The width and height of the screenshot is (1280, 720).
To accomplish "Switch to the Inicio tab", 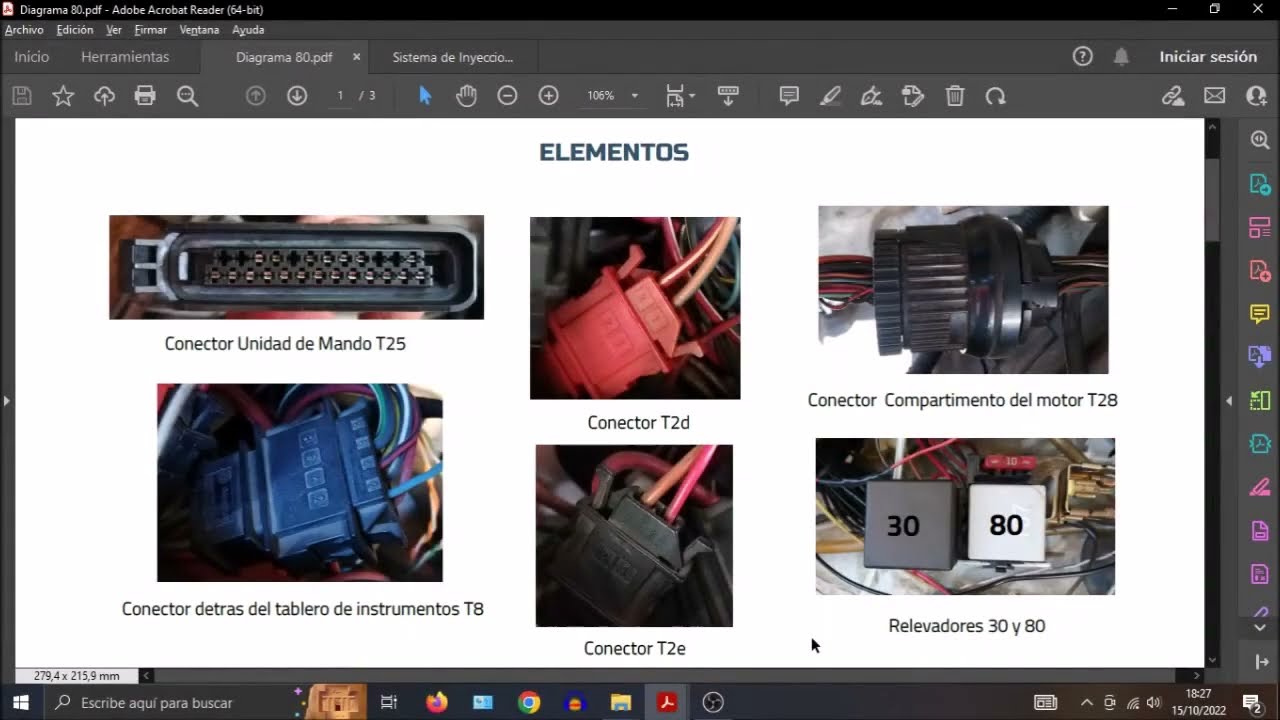I will 31,57.
